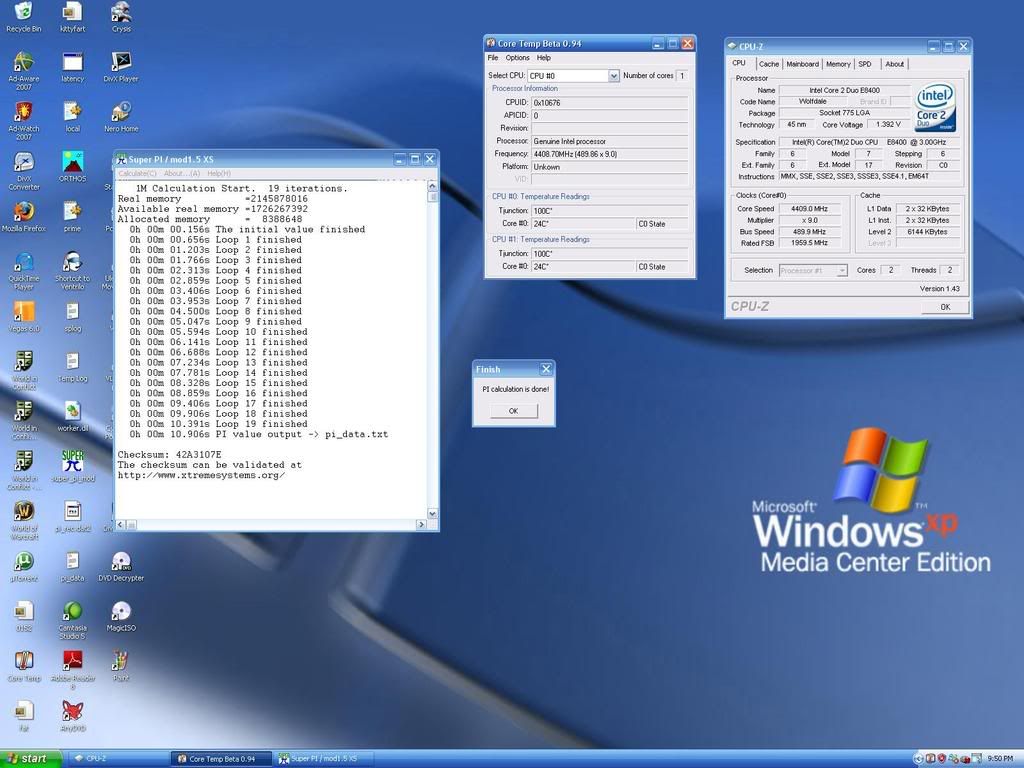
Task: Click the Core Speed value in CPU-Z
Action: (x=809, y=209)
